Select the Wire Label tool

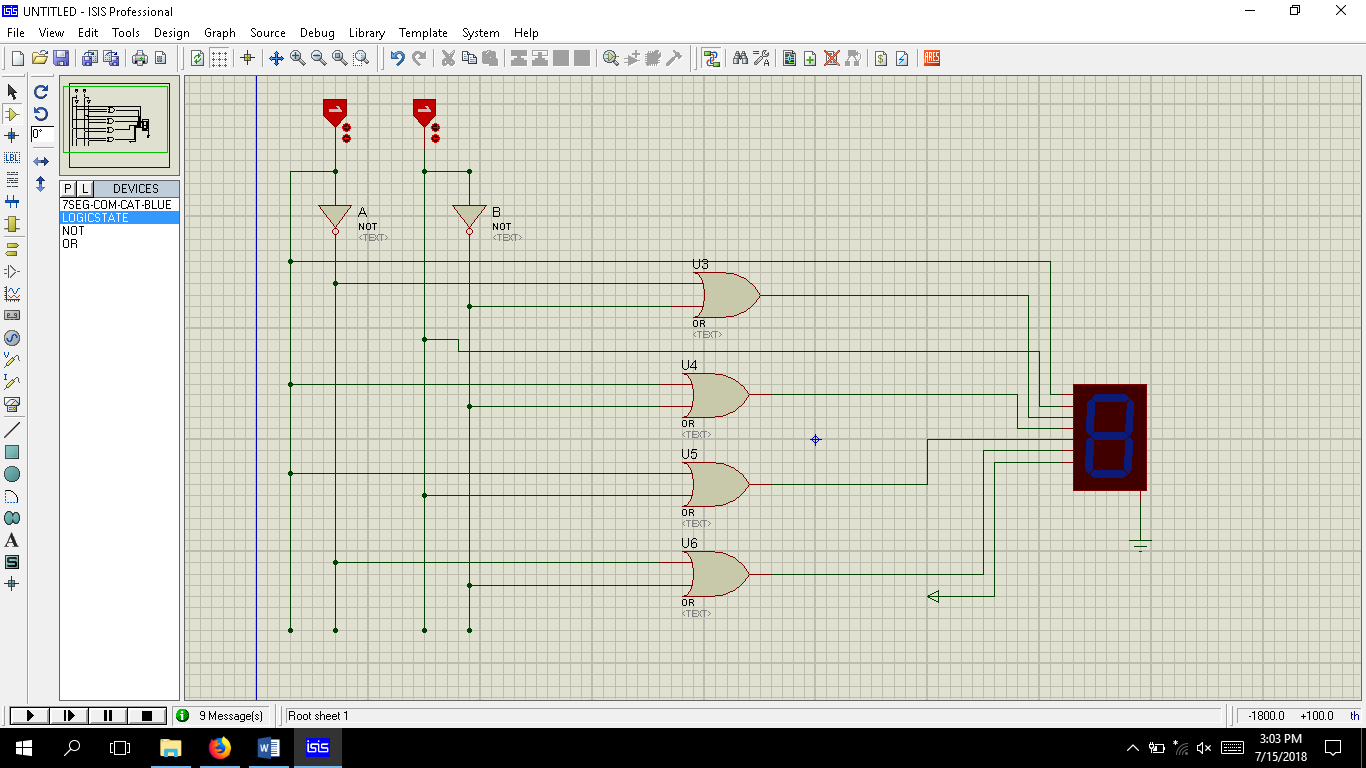click(x=13, y=157)
